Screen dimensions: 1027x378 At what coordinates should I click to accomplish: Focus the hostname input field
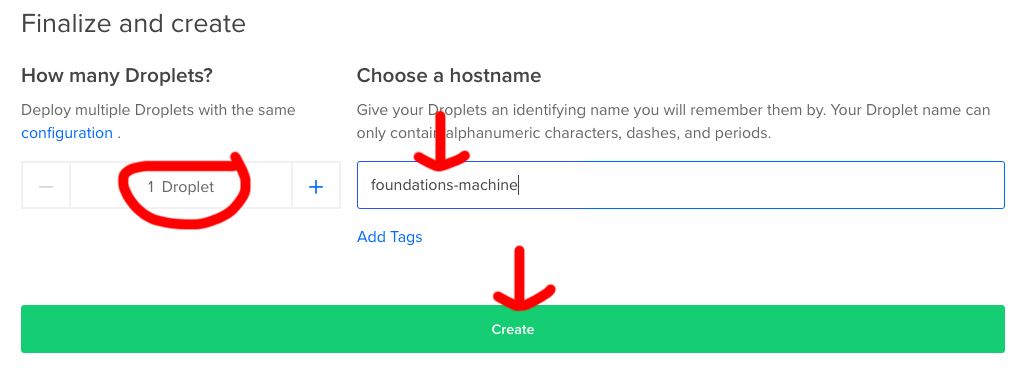pos(681,185)
